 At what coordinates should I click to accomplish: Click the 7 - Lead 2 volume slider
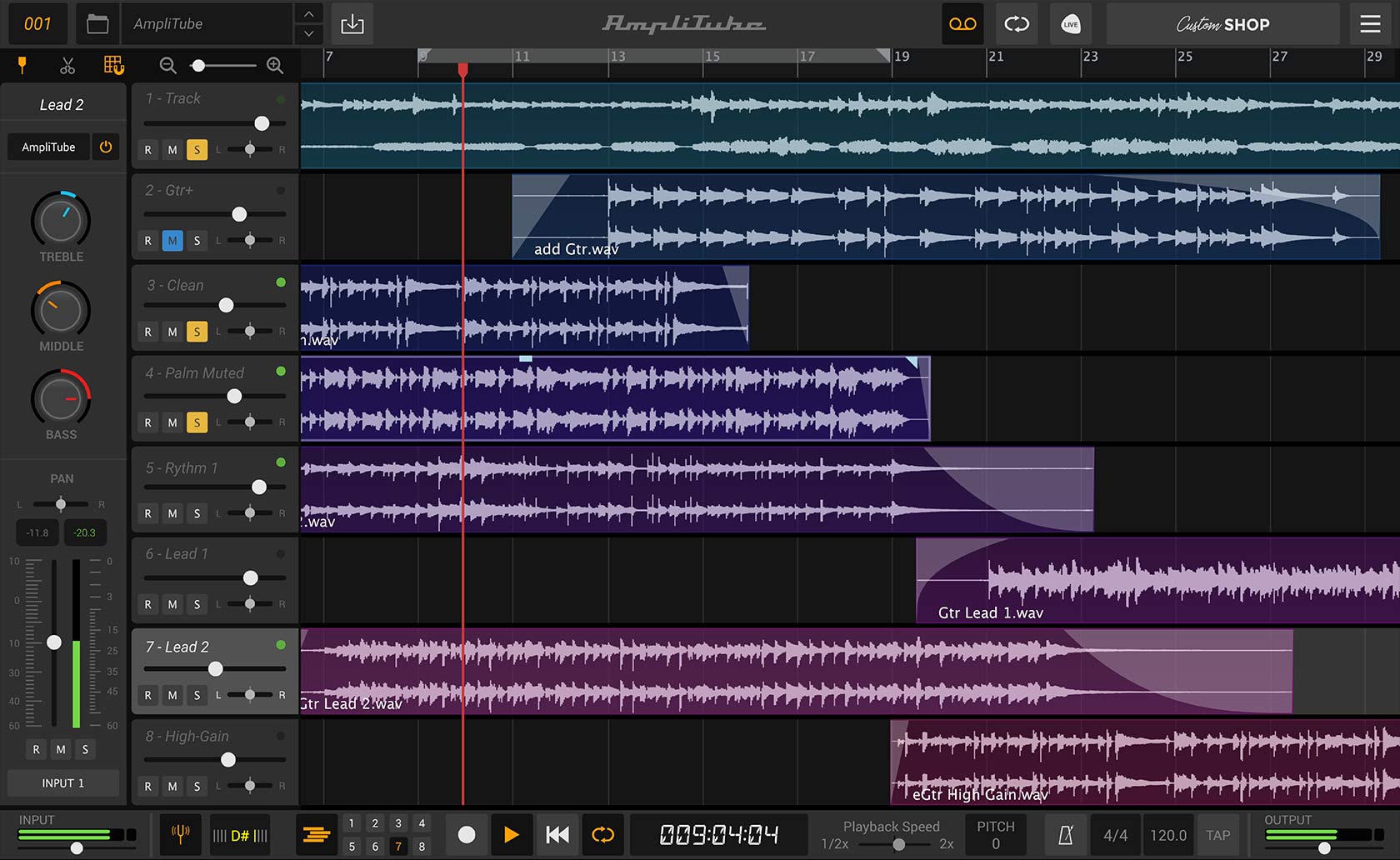pyautogui.click(x=215, y=668)
